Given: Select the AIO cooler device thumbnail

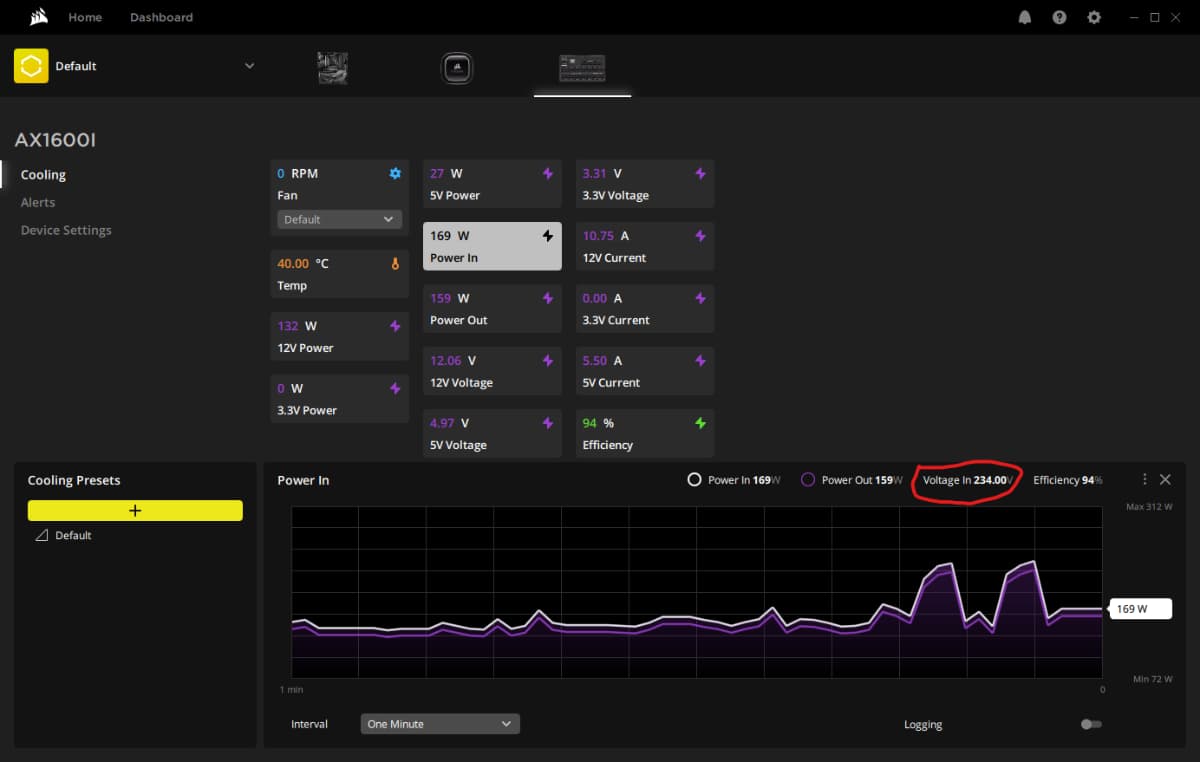Looking at the screenshot, I should point(457,68).
